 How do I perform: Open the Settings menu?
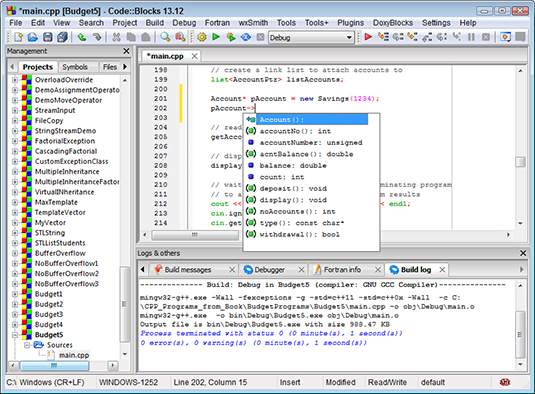(436, 23)
